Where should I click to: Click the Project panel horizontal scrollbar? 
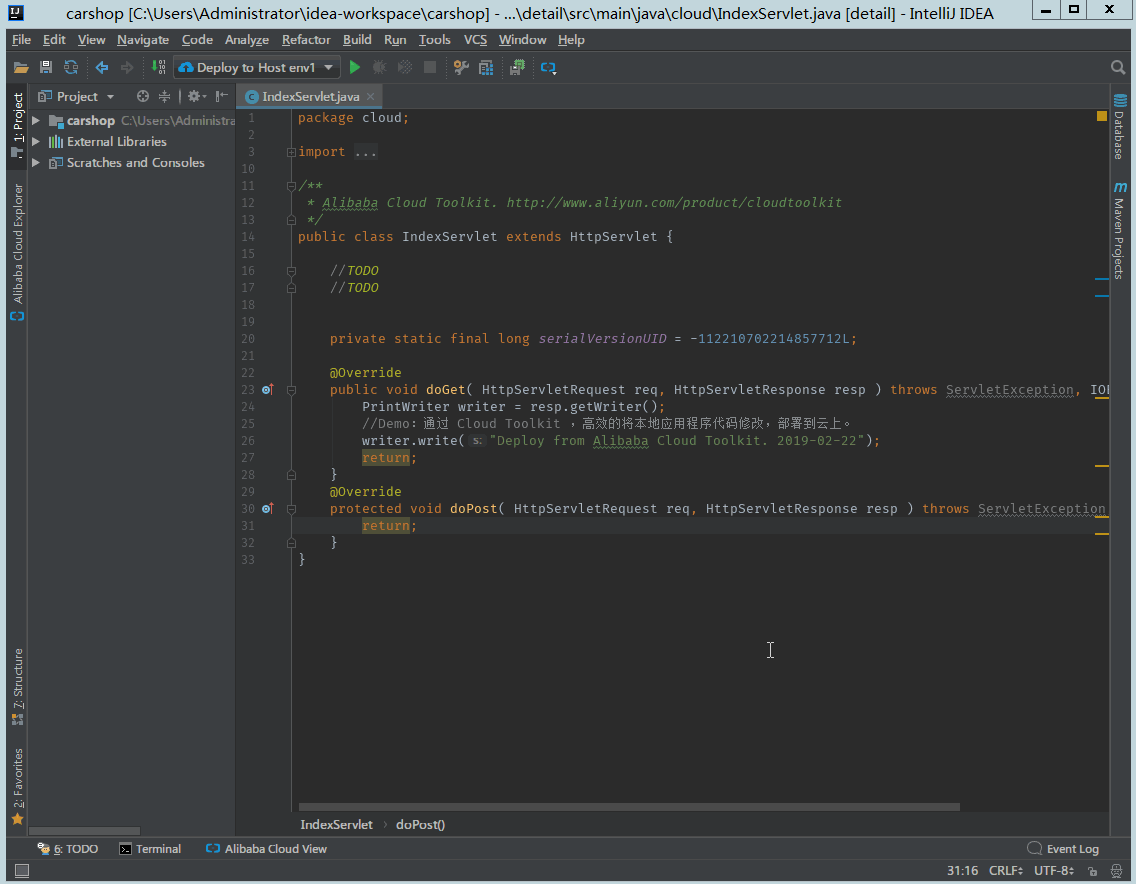[84, 831]
